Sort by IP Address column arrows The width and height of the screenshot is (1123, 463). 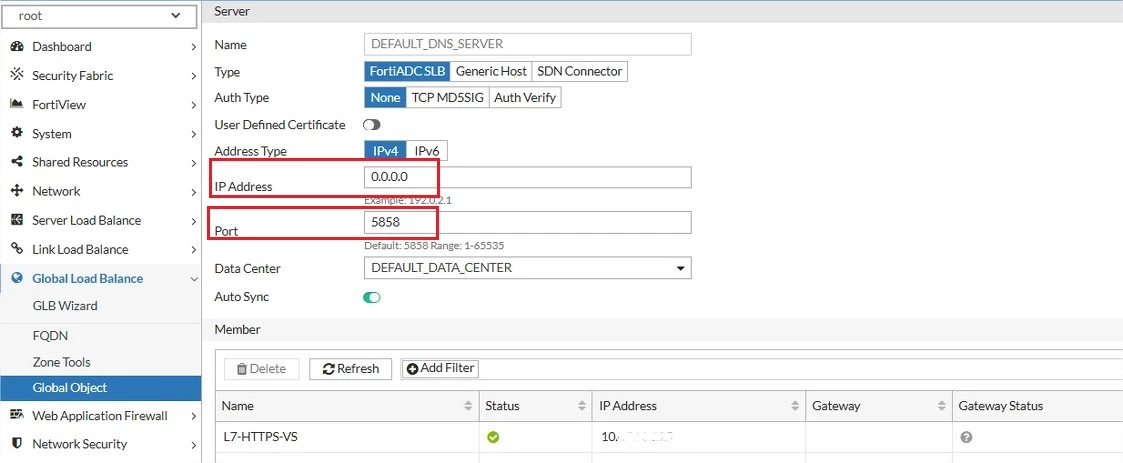pos(795,406)
